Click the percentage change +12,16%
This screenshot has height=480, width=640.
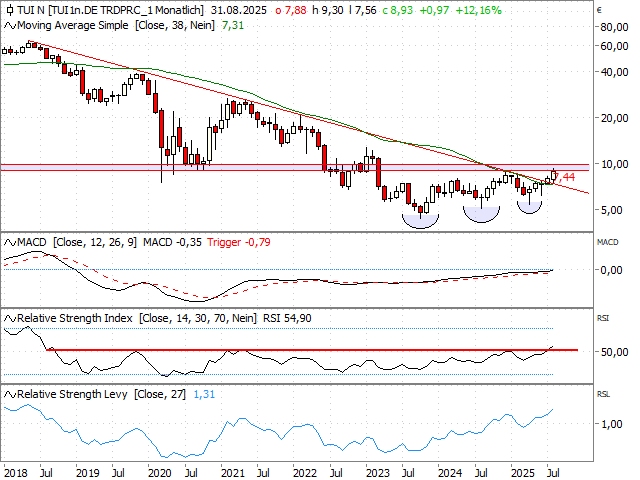[x=478, y=10]
